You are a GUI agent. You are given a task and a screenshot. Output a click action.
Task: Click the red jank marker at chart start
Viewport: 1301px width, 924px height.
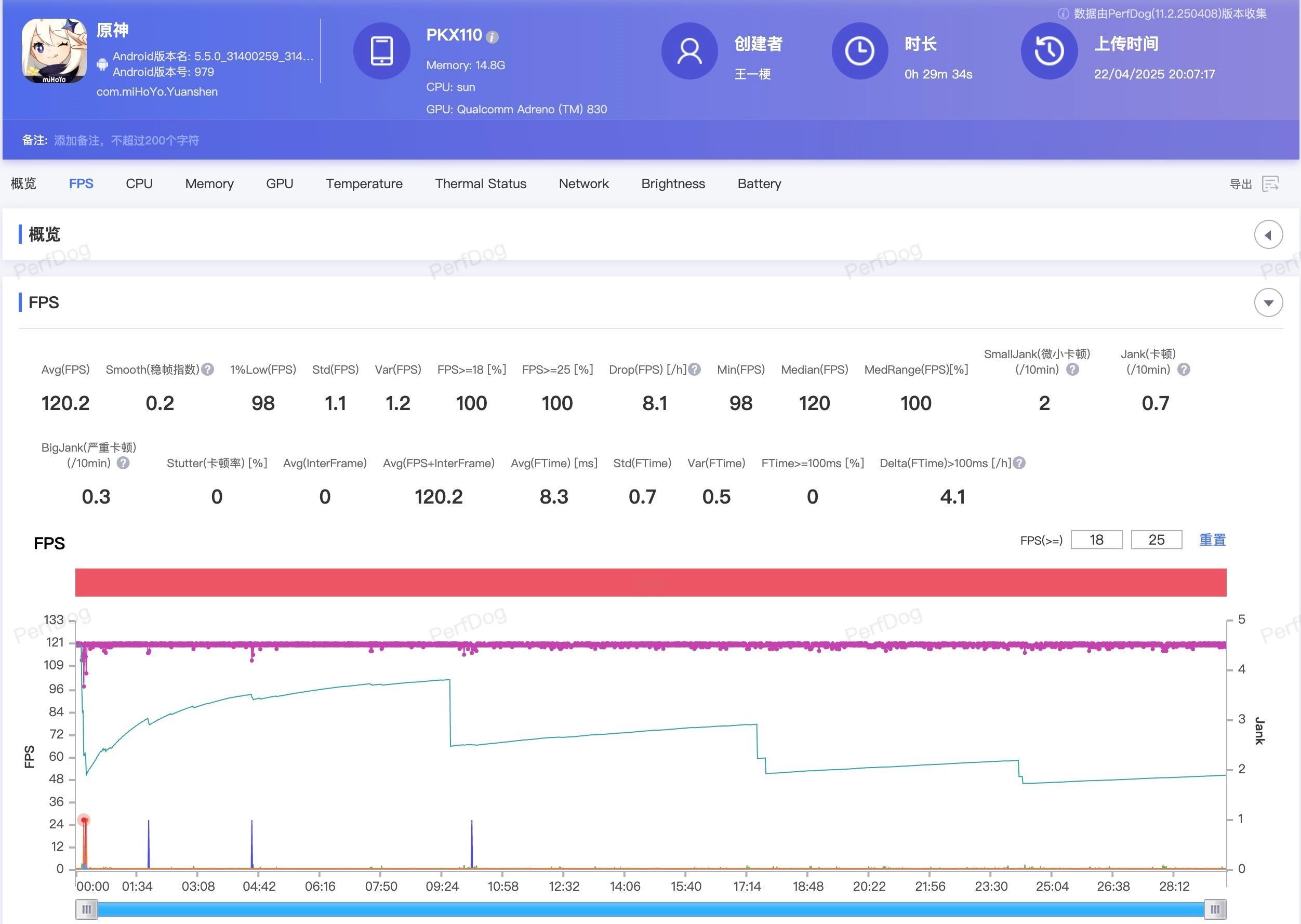click(x=84, y=820)
